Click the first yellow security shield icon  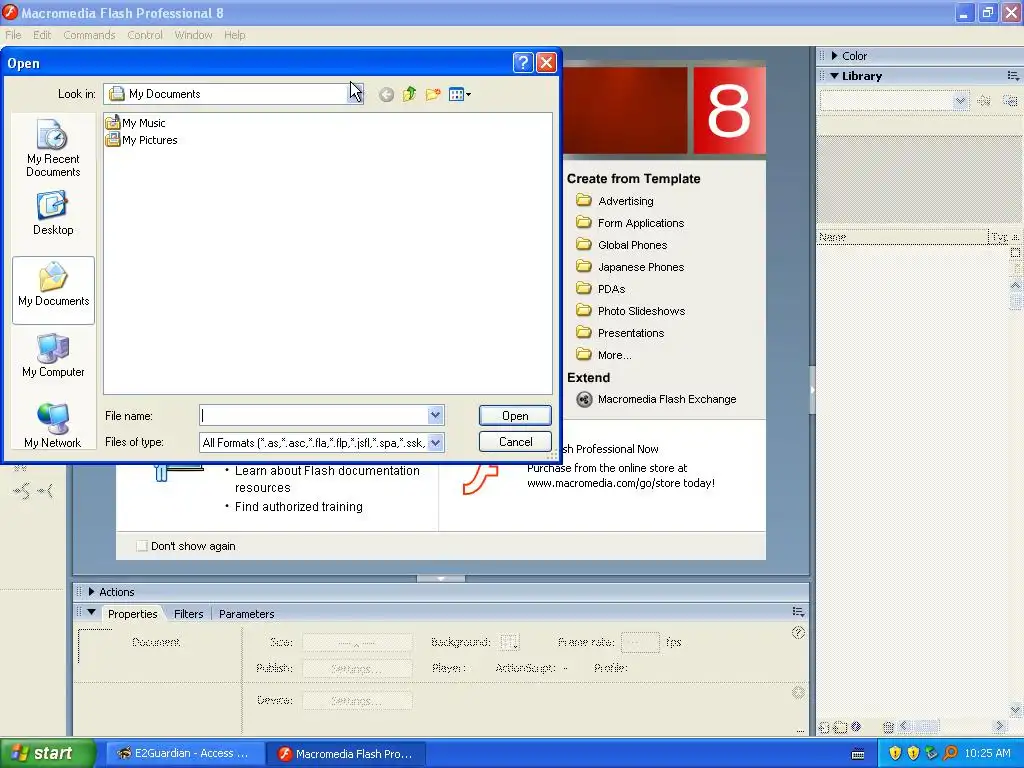point(895,754)
